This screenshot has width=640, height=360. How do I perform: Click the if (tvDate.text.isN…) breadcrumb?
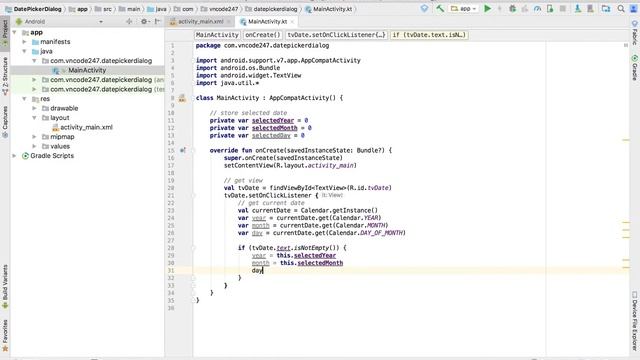click(x=429, y=35)
